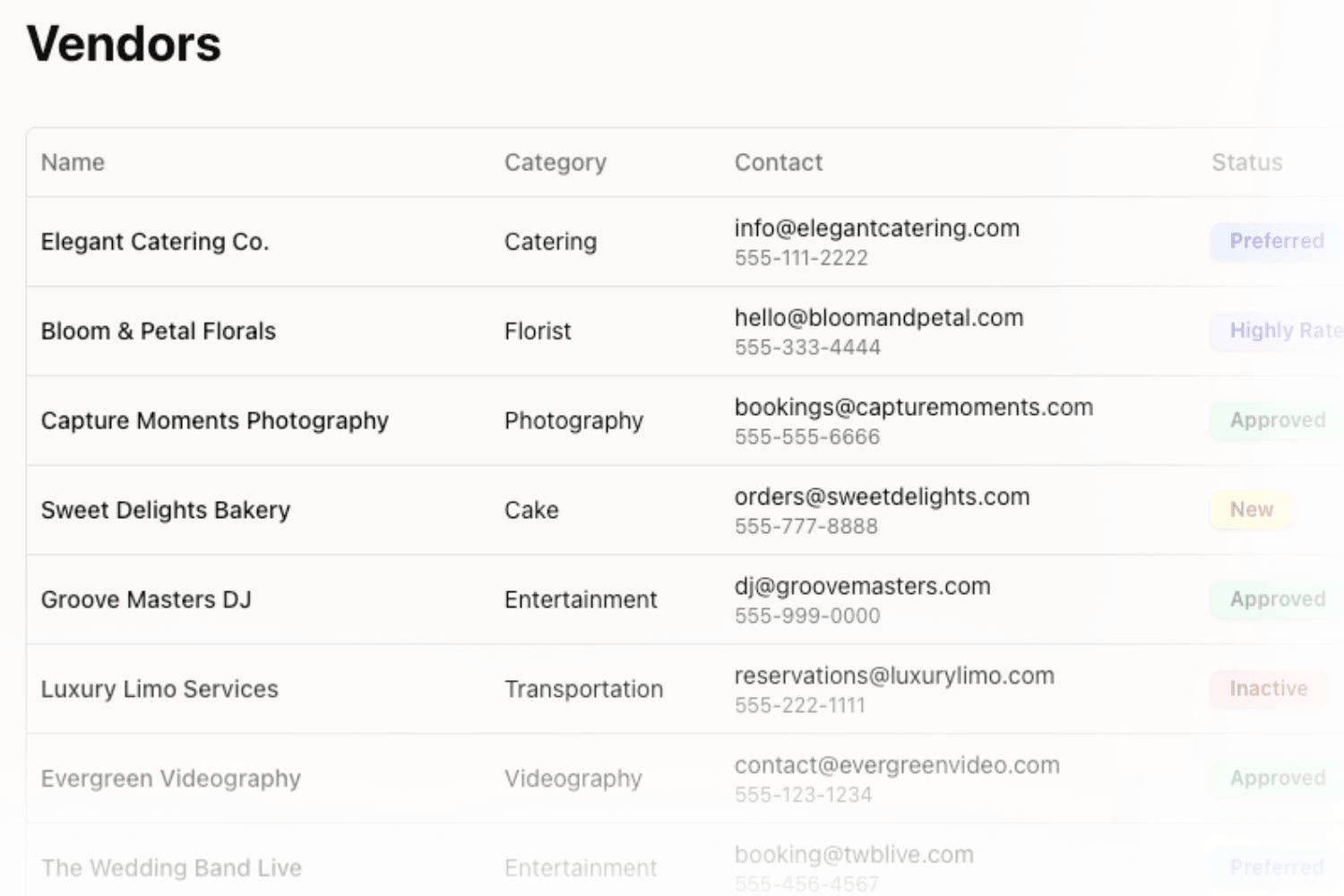Click the Name column header

pos(73,162)
